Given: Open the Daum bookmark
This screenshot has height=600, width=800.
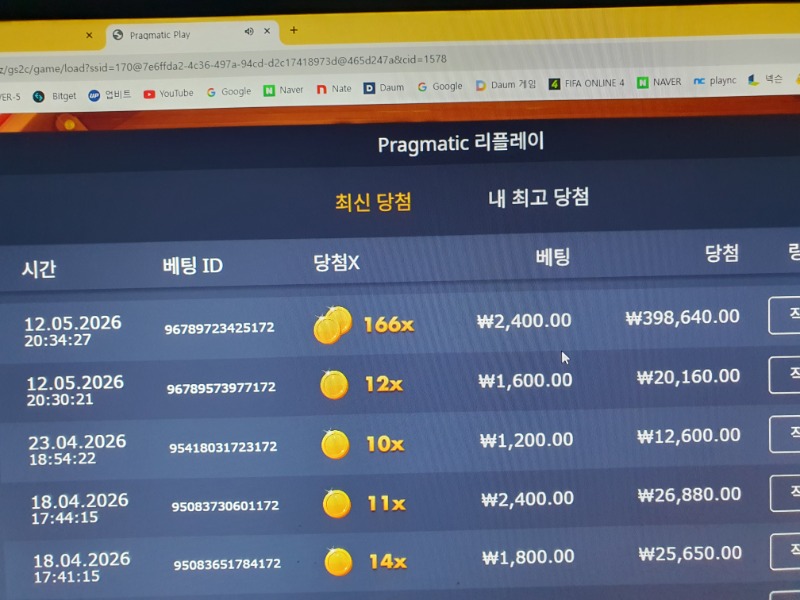Looking at the screenshot, I should pos(384,88).
